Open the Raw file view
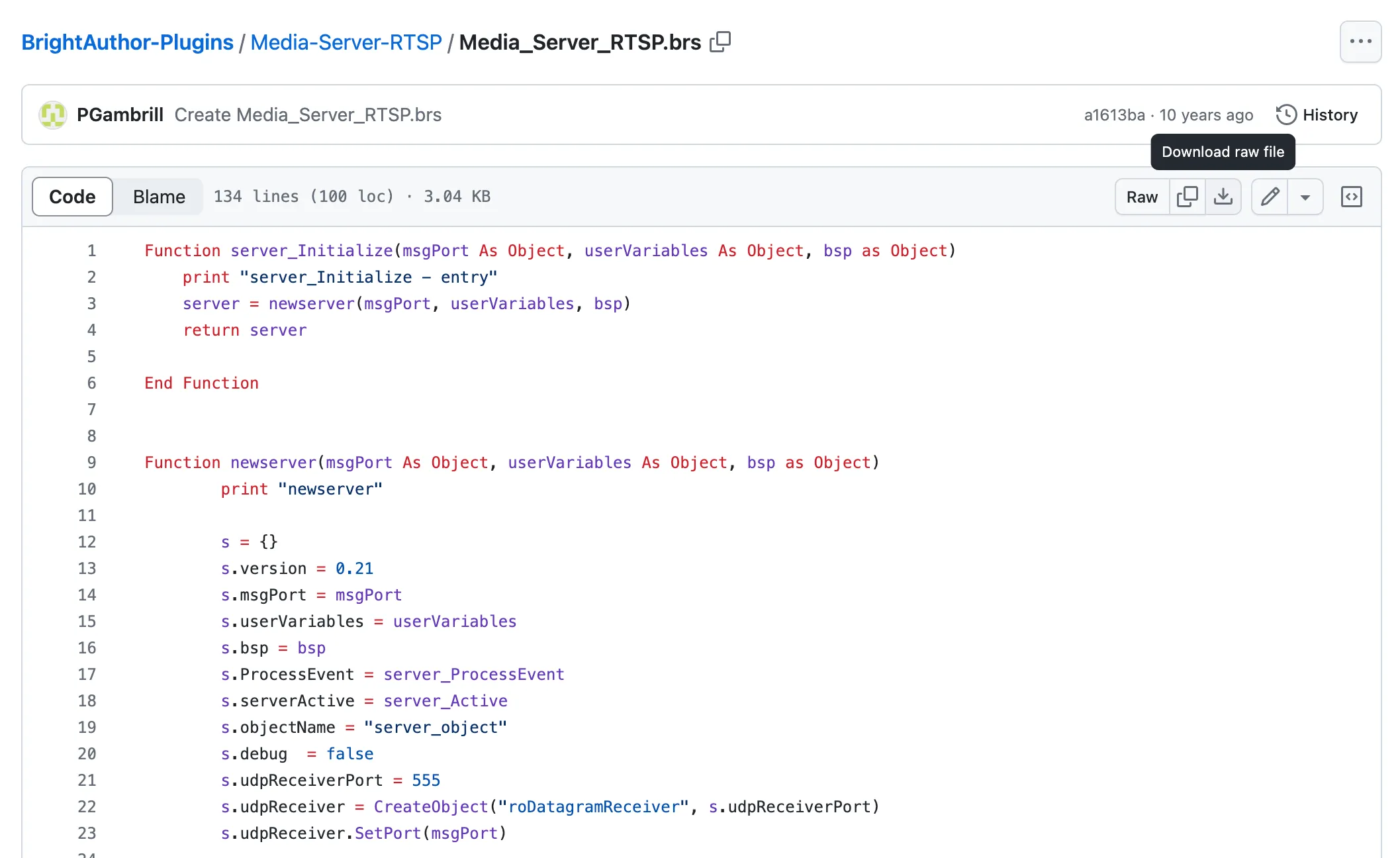Screen dimensions: 1400x858 (1142, 197)
